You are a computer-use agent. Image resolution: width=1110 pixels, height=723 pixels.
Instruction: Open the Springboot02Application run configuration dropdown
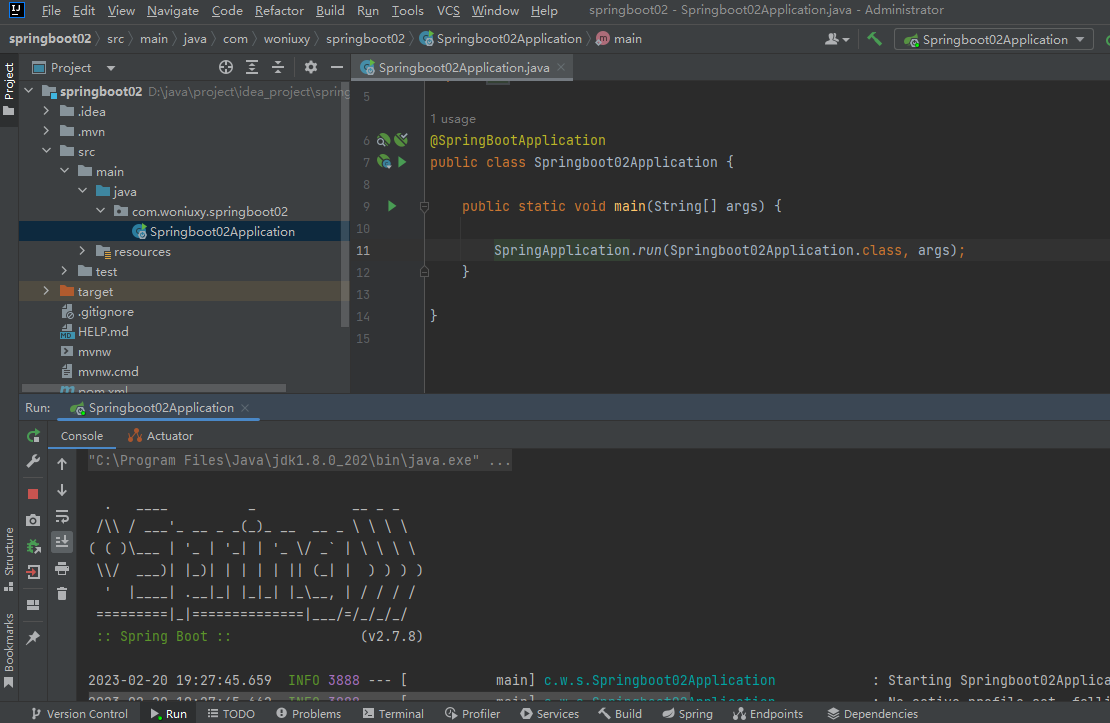coord(995,40)
